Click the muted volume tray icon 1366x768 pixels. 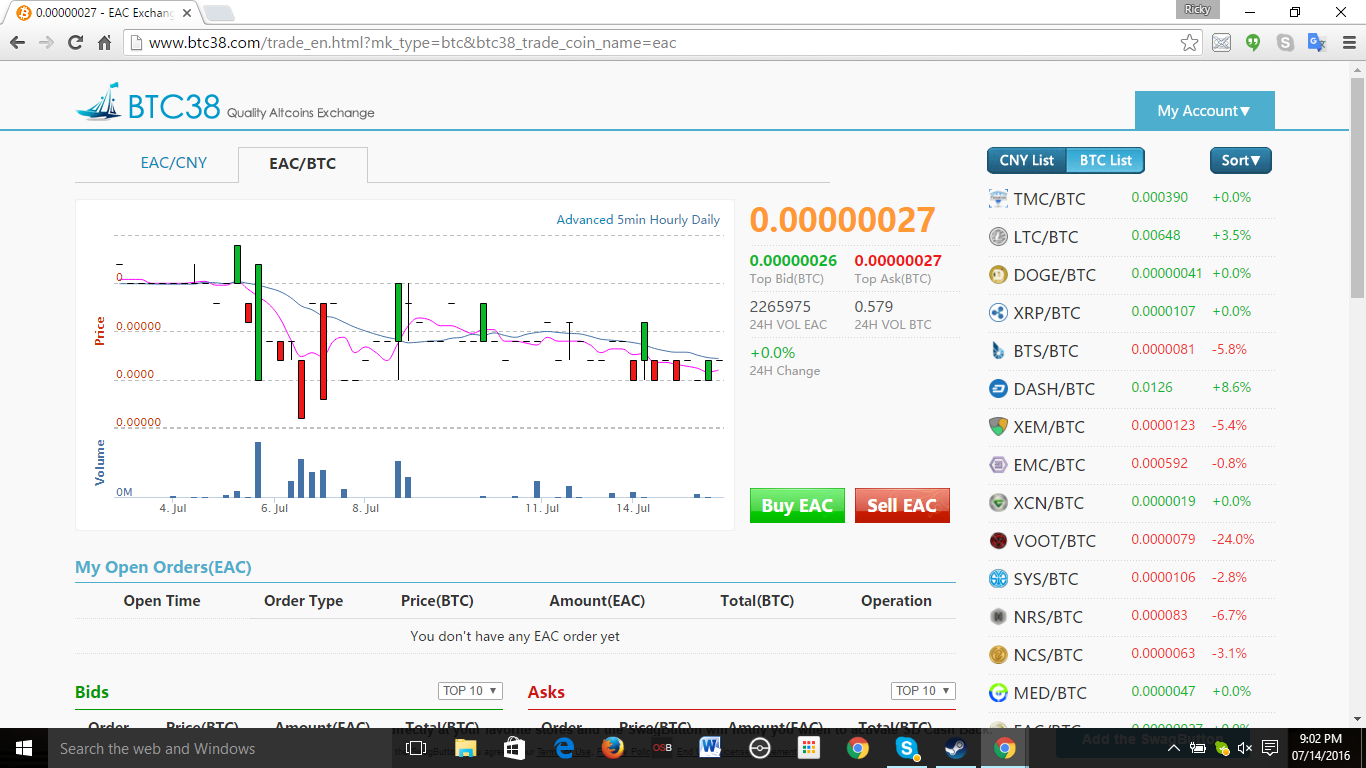[1245, 748]
